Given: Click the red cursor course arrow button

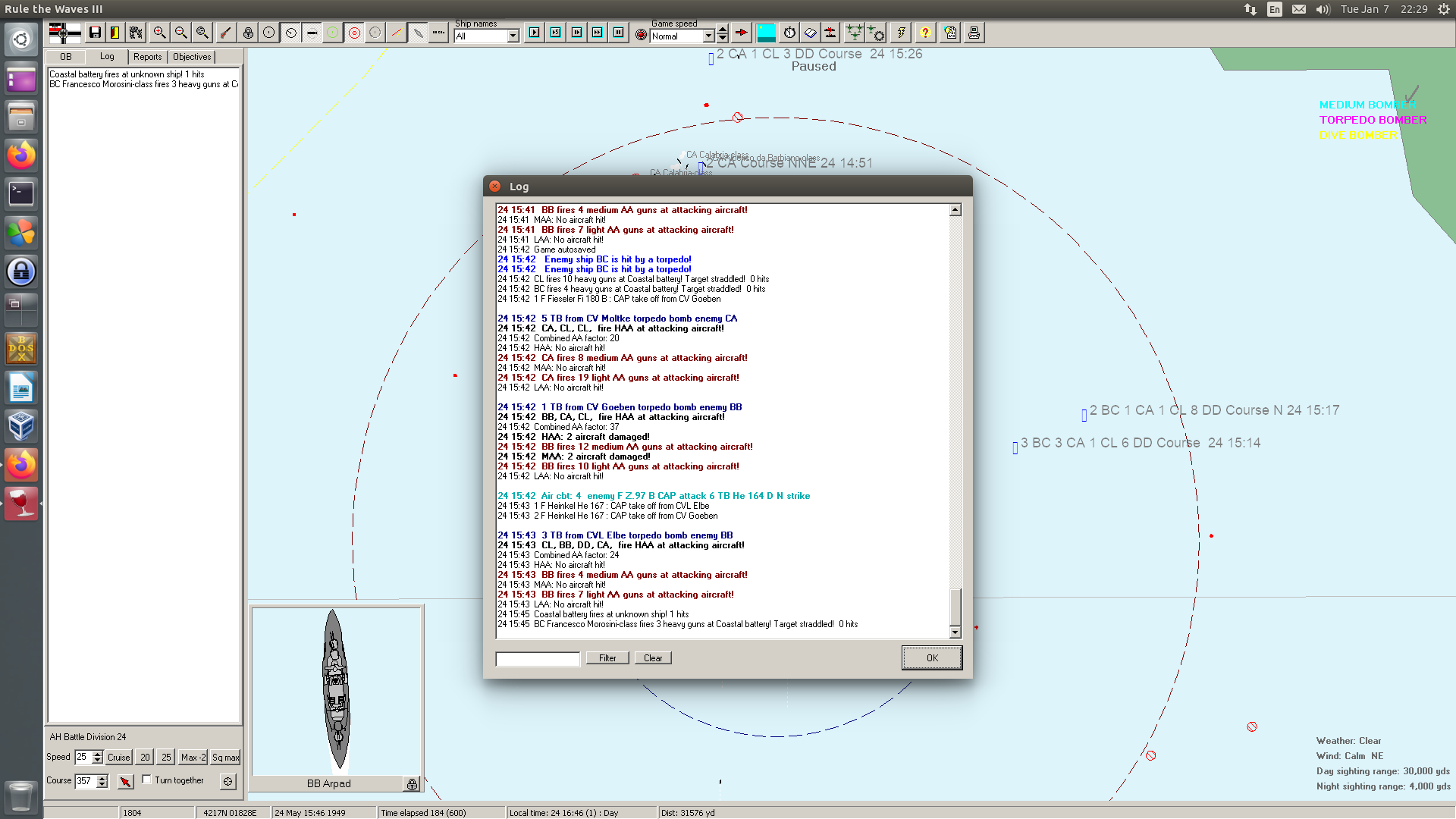Looking at the screenshot, I should (126, 781).
